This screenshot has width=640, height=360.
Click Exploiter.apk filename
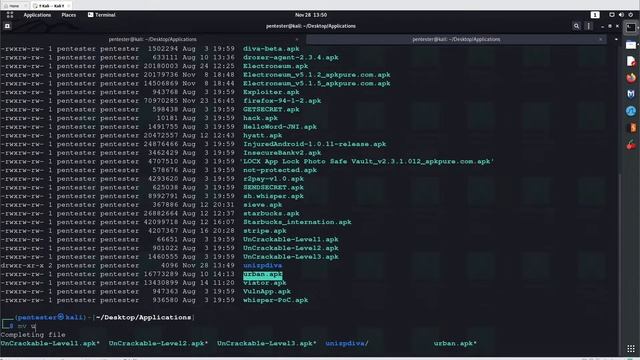click(271, 92)
